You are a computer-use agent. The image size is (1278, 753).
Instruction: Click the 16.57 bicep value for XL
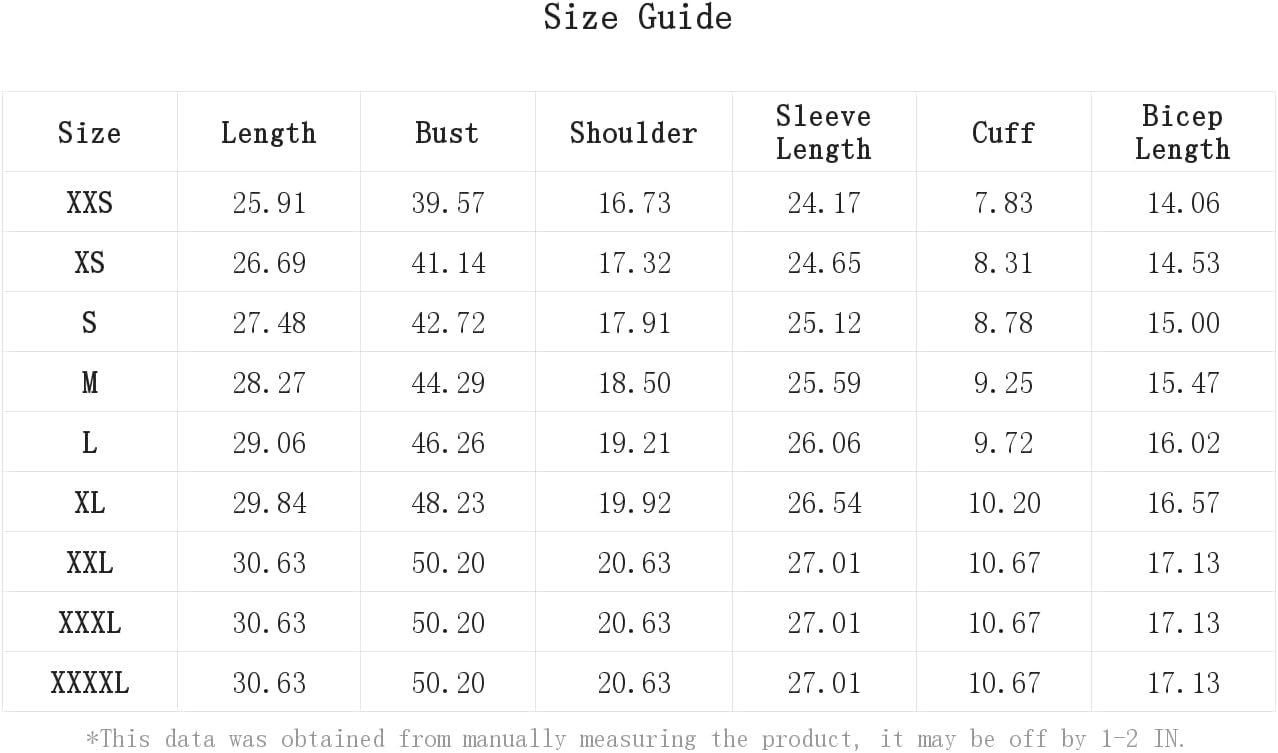coord(1183,503)
